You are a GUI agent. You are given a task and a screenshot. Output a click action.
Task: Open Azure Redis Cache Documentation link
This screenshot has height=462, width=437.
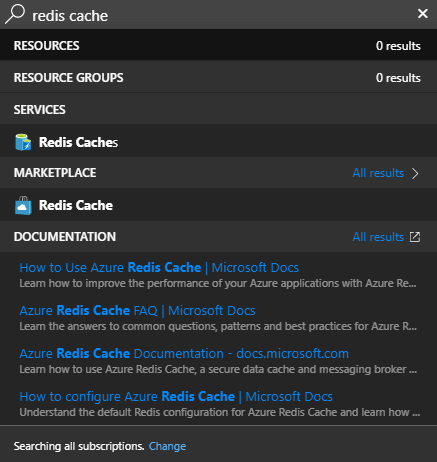click(184, 354)
